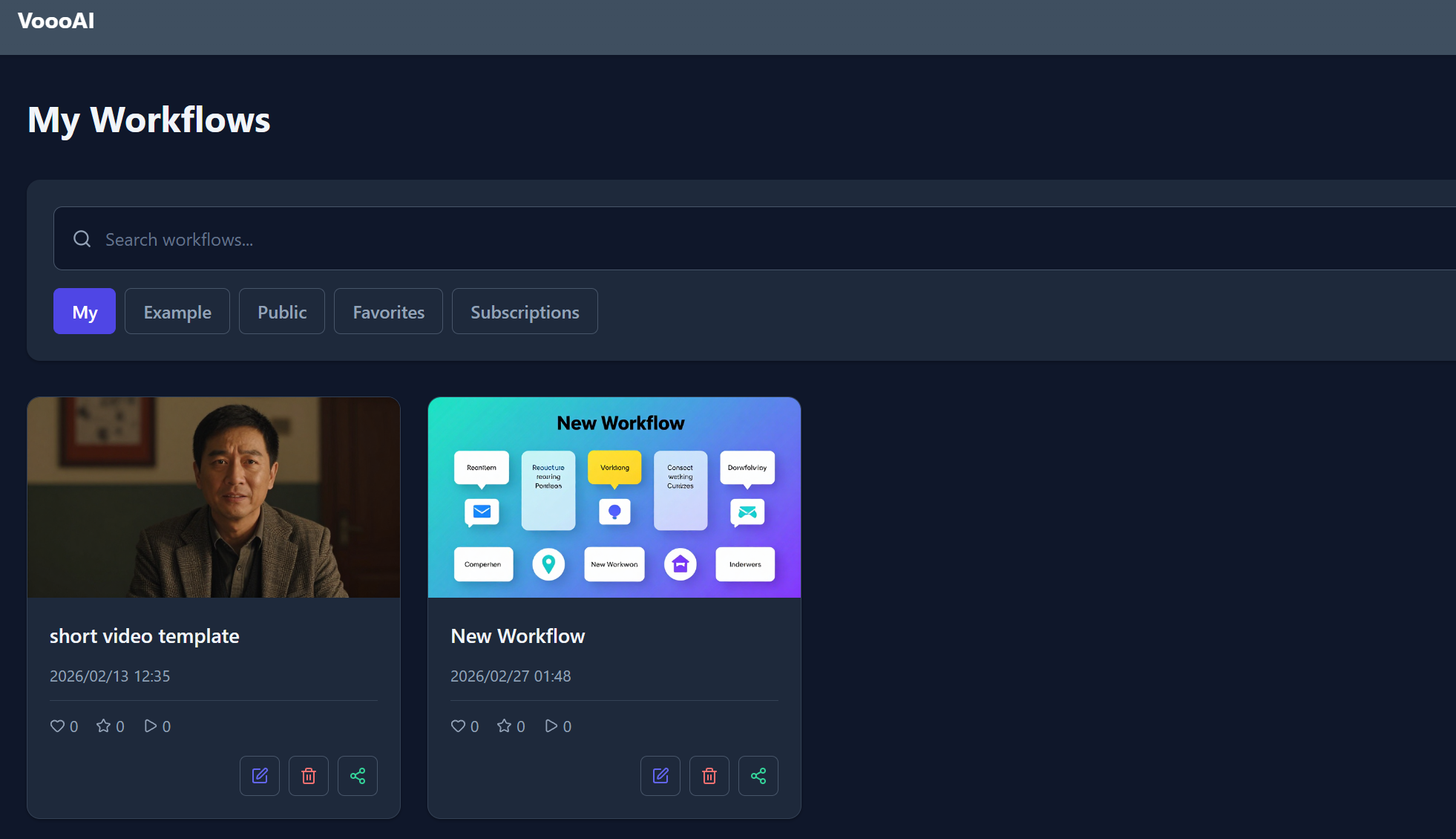Switch to the Example workflows filter
This screenshot has height=839, width=1456.
177,311
